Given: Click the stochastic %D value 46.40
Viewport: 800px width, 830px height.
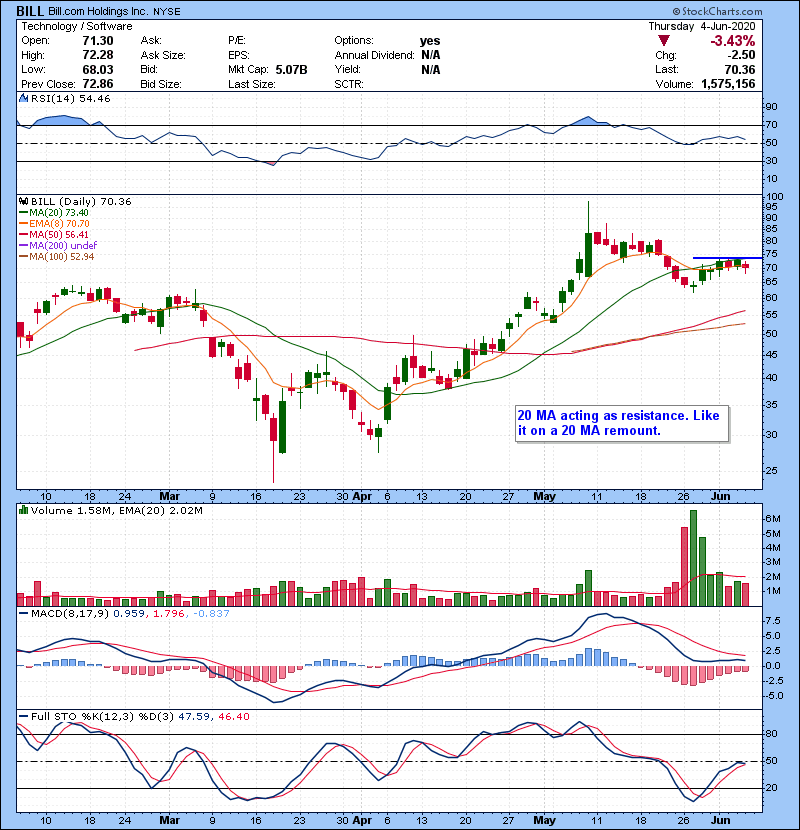Looking at the screenshot, I should coord(233,716).
